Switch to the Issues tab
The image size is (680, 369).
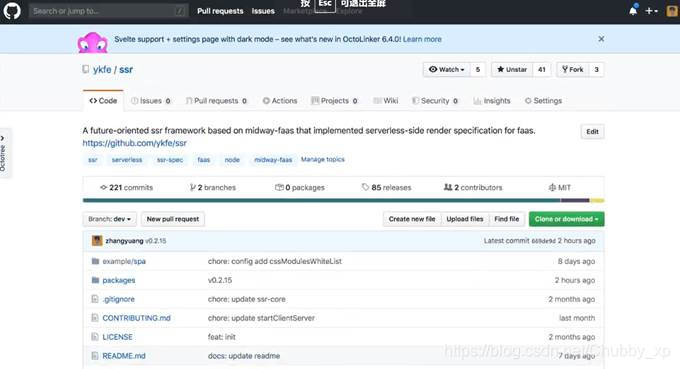[151, 101]
